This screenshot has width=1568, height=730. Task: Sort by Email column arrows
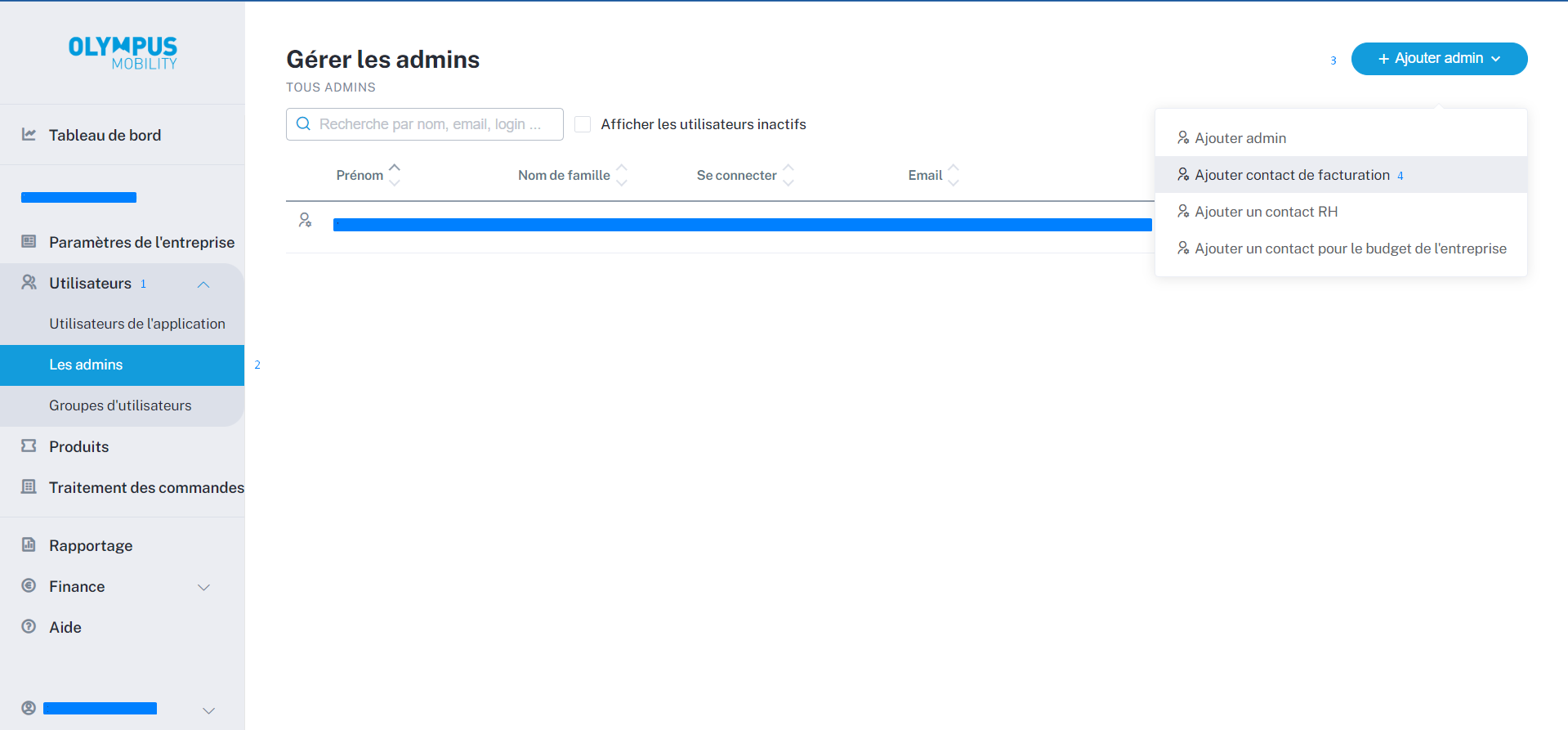coord(954,175)
